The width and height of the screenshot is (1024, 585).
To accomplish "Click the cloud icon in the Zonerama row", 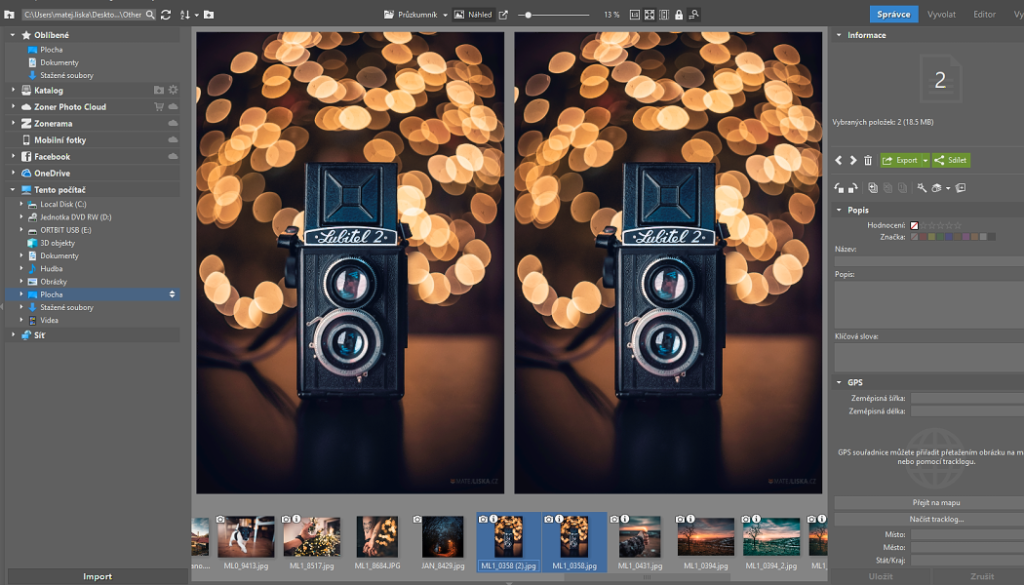I will pyautogui.click(x=173, y=123).
